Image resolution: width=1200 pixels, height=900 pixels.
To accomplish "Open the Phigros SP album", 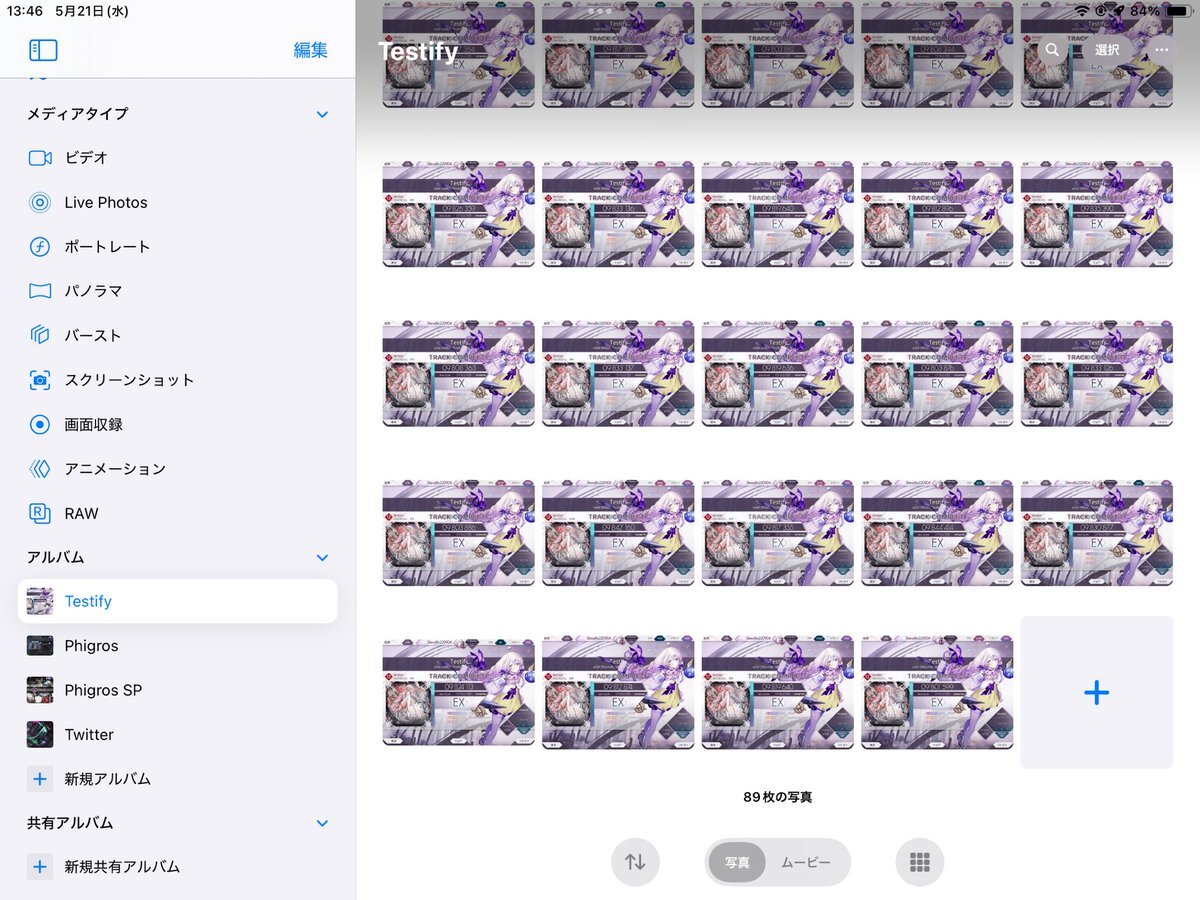I will [178, 690].
